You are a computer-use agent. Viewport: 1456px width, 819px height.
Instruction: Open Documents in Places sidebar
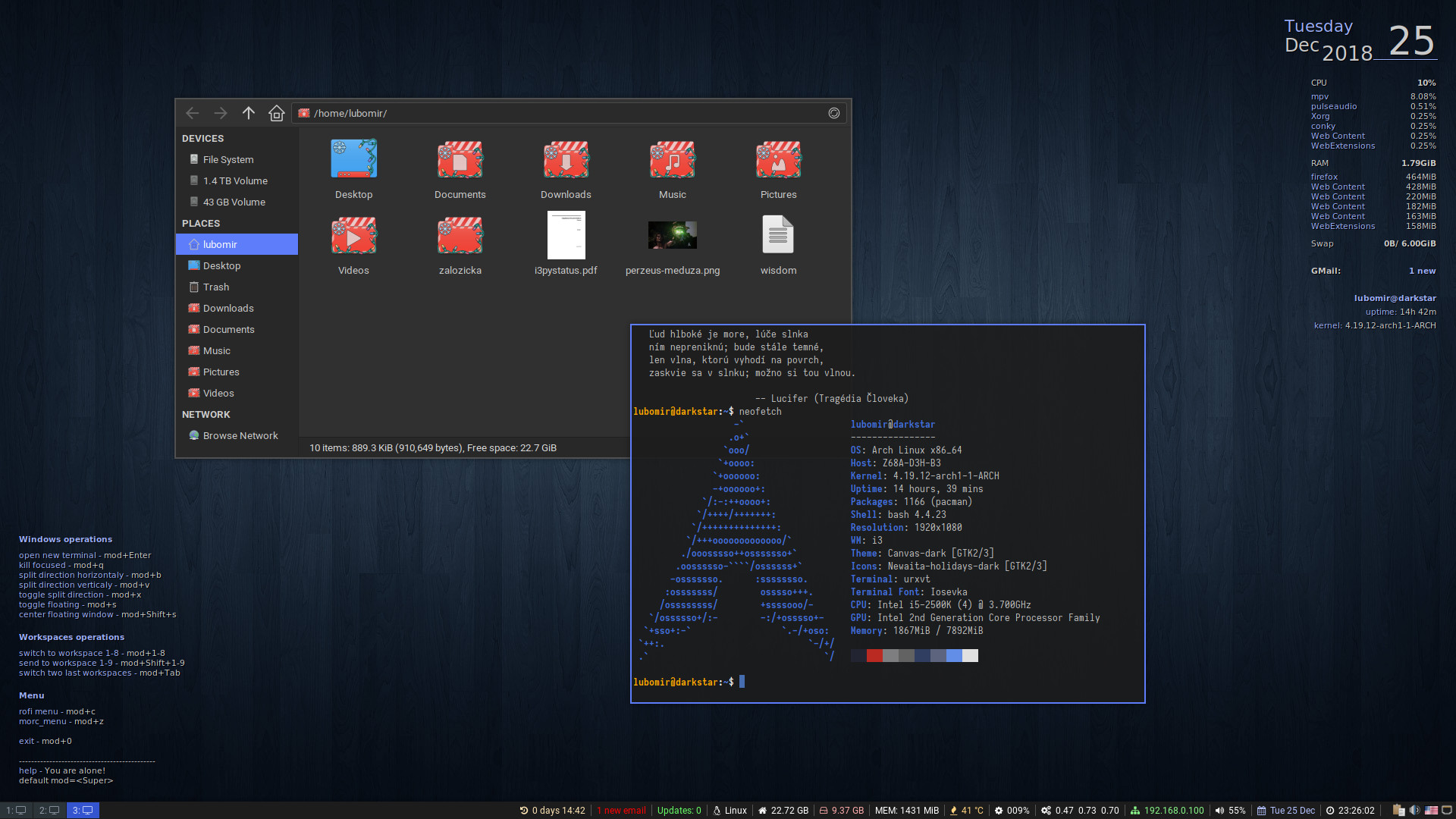237,329
